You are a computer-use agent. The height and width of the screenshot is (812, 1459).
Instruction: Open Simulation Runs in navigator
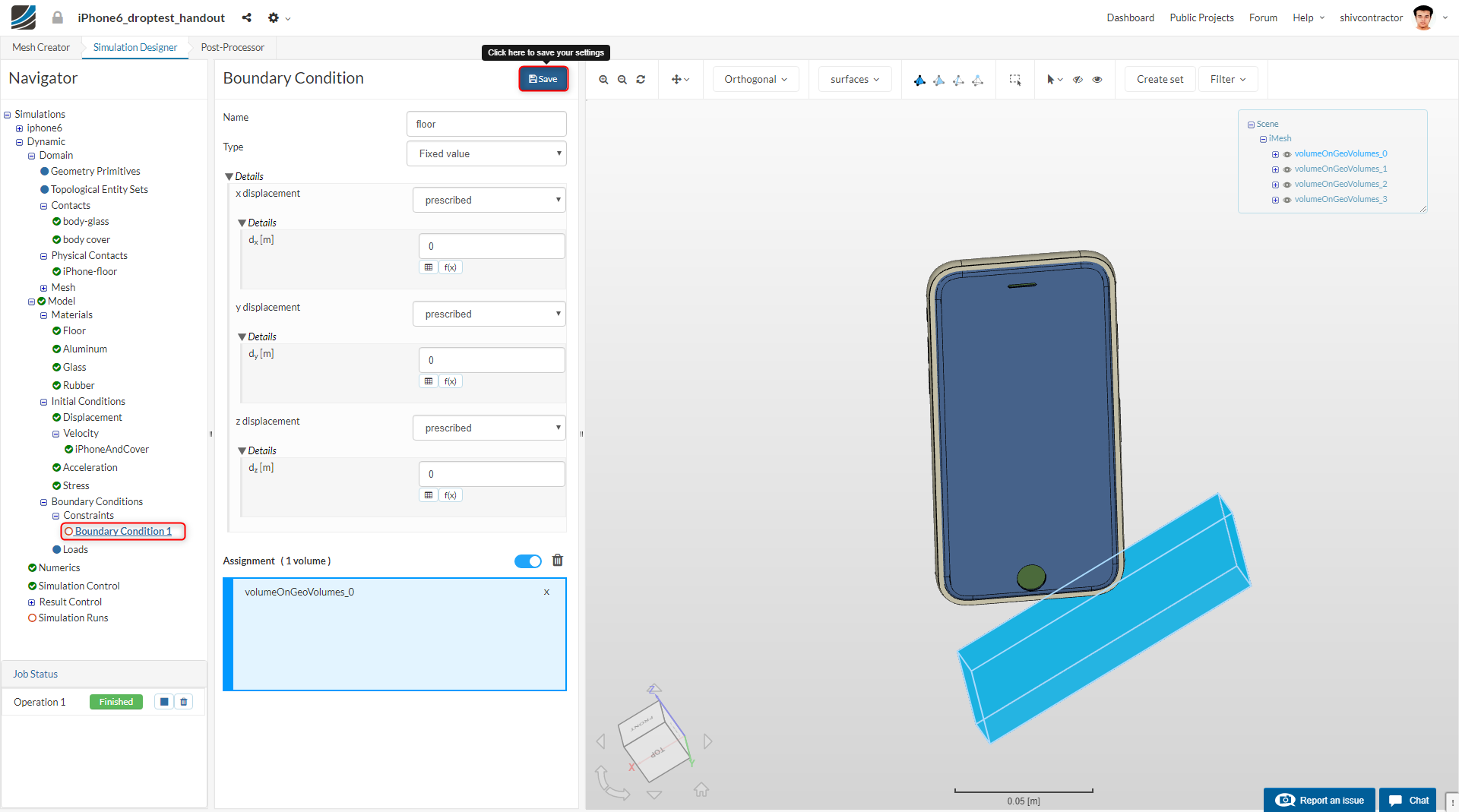(x=73, y=618)
